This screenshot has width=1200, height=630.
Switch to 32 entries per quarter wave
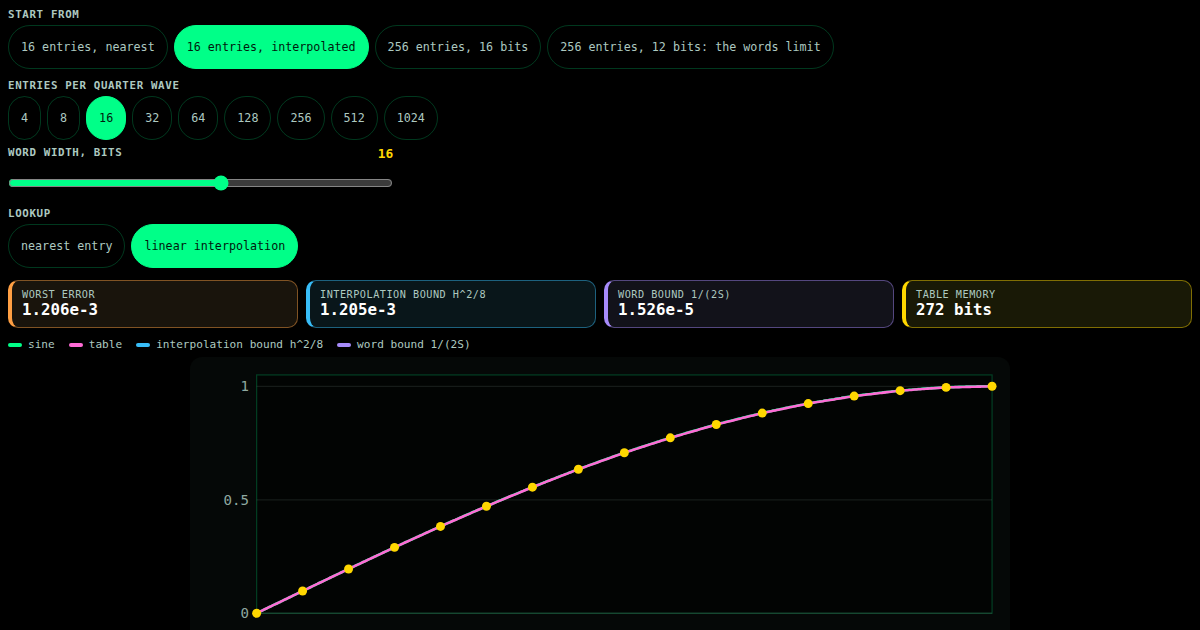(152, 118)
